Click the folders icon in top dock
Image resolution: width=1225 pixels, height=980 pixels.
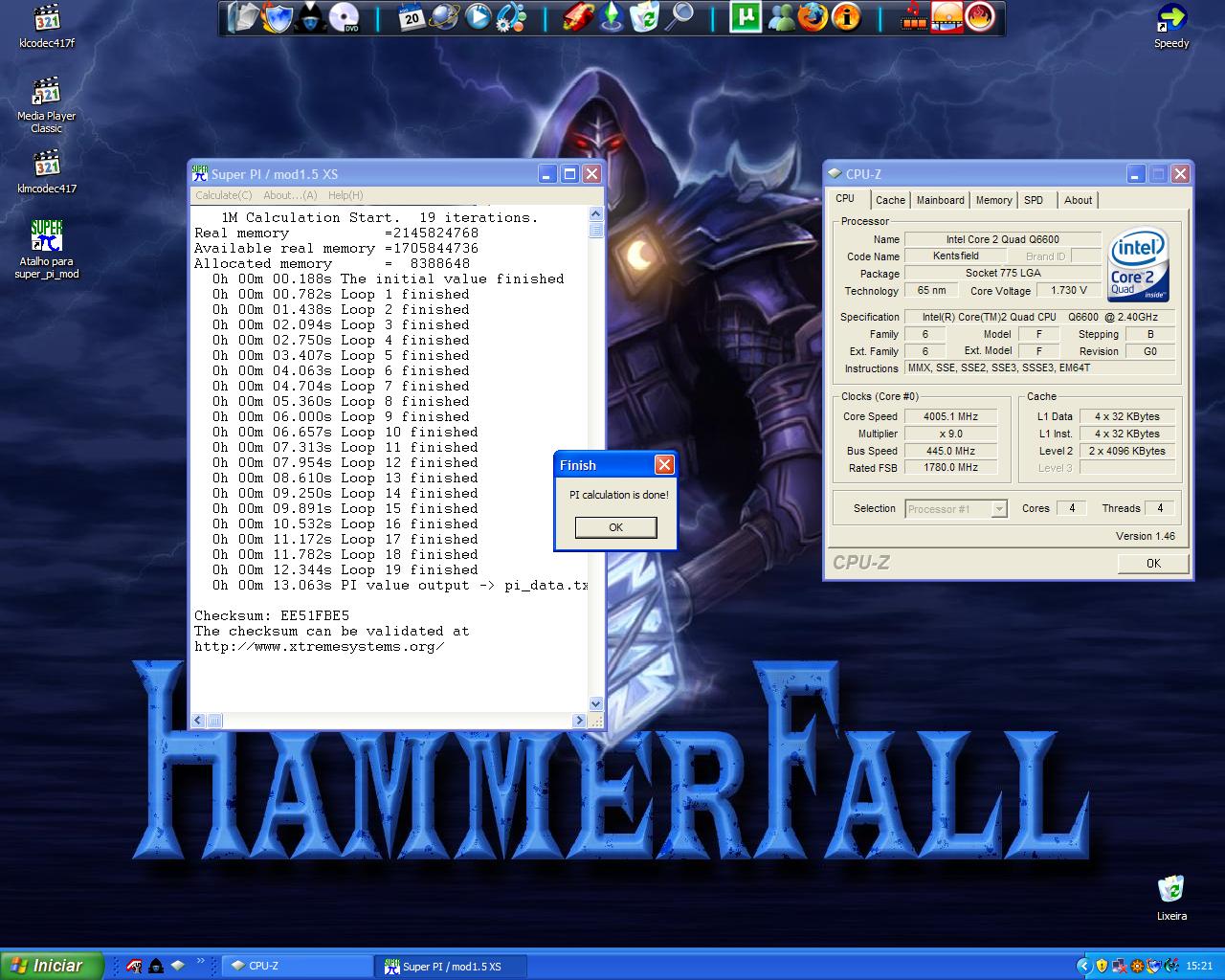(x=244, y=16)
